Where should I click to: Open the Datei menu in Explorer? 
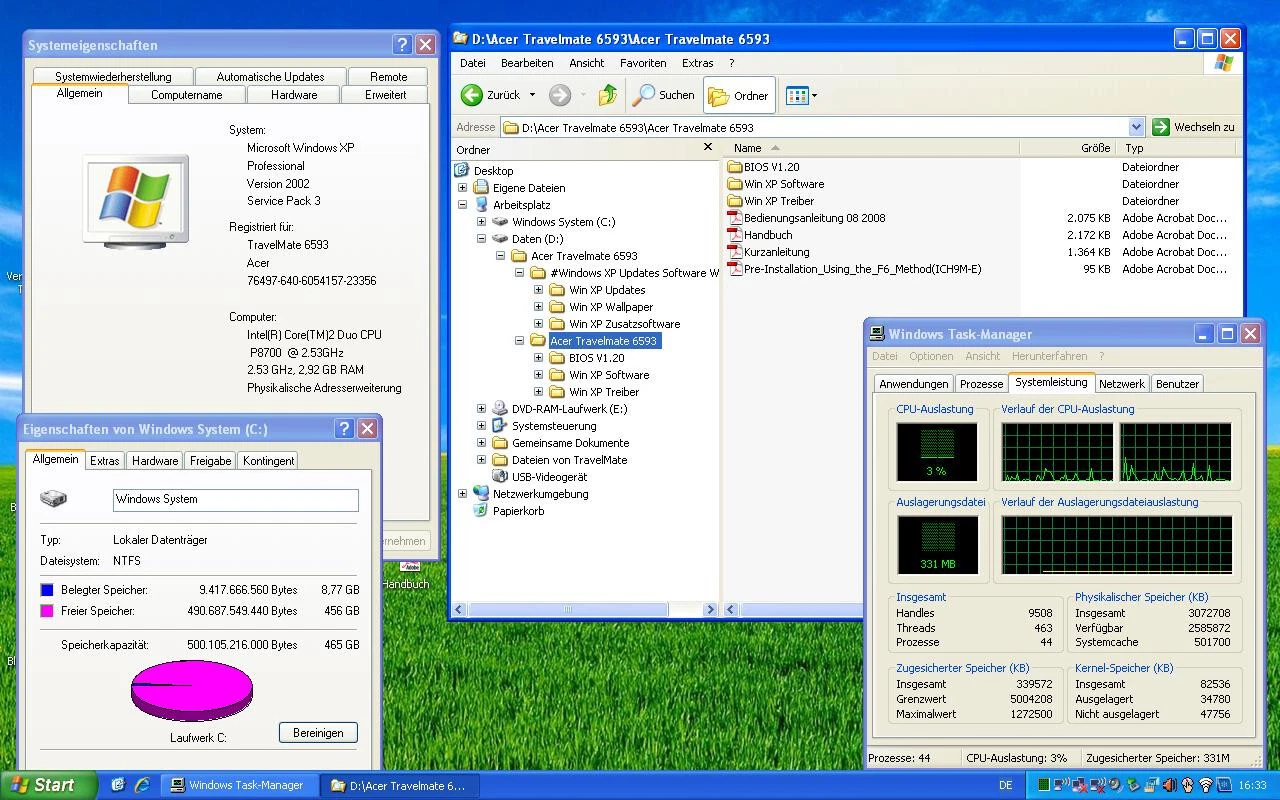click(473, 63)
